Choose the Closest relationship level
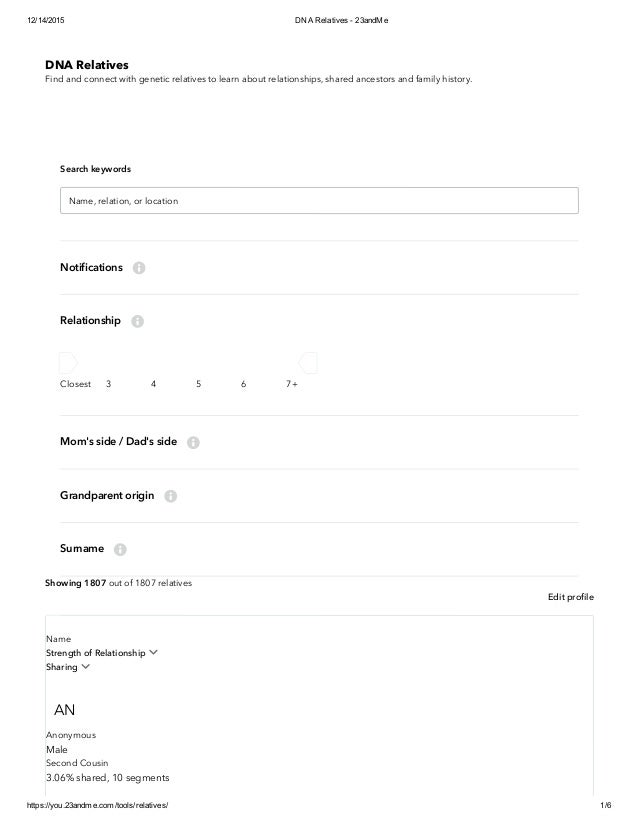638x826 pixels. tap(75, 384)
